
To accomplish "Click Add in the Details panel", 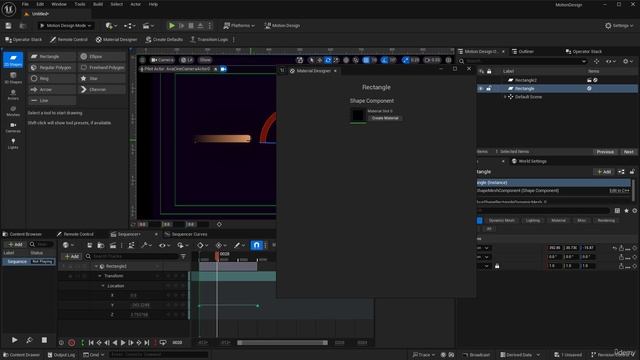I will 604,172.
